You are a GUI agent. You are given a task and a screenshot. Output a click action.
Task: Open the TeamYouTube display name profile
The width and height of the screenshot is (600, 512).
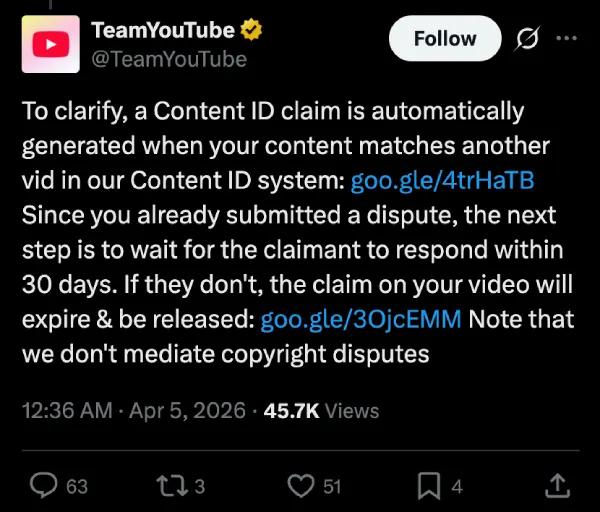(x=162, y=30)
